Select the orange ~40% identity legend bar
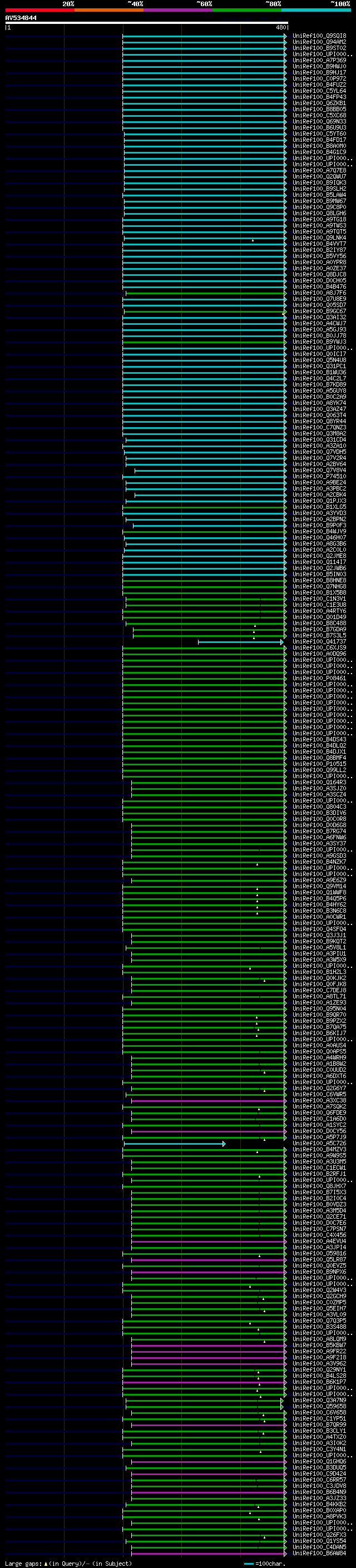Image resolution: width=356 pixels, height=1568 pixels. (x=109, y=10)
